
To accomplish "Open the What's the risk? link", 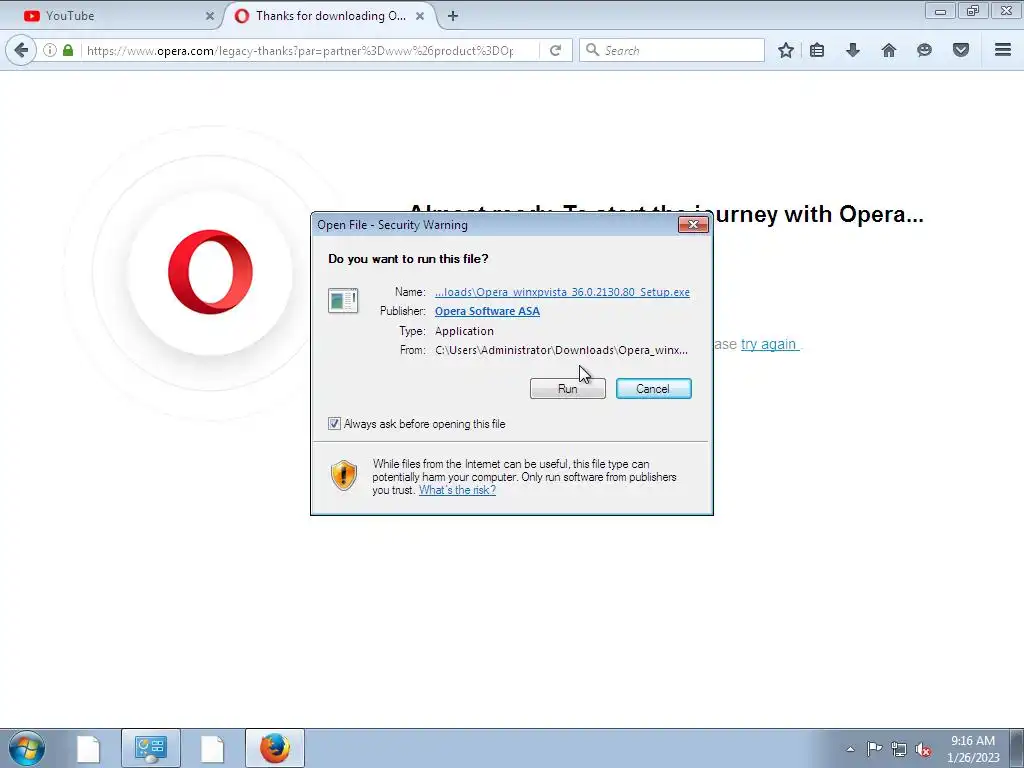I will click(457, 490).
